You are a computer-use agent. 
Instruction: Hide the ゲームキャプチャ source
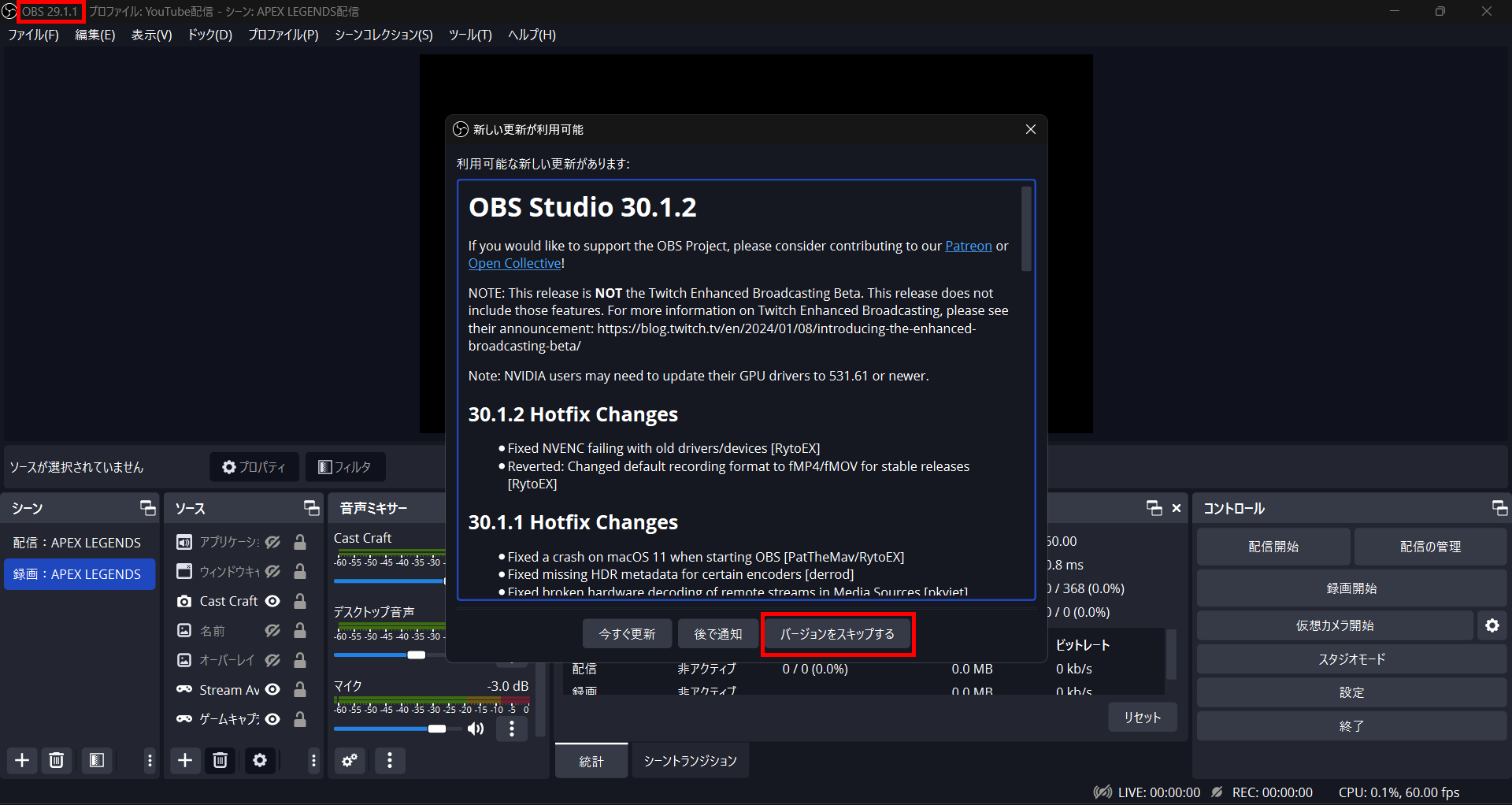[272, 719]
